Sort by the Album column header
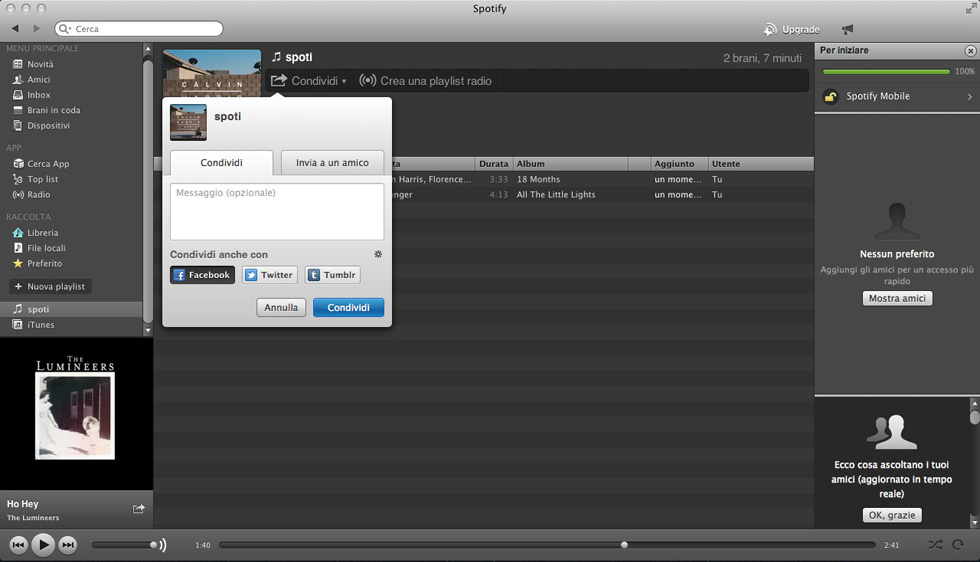The height and width of the screenshot is (562, 980). pos(569,164)
